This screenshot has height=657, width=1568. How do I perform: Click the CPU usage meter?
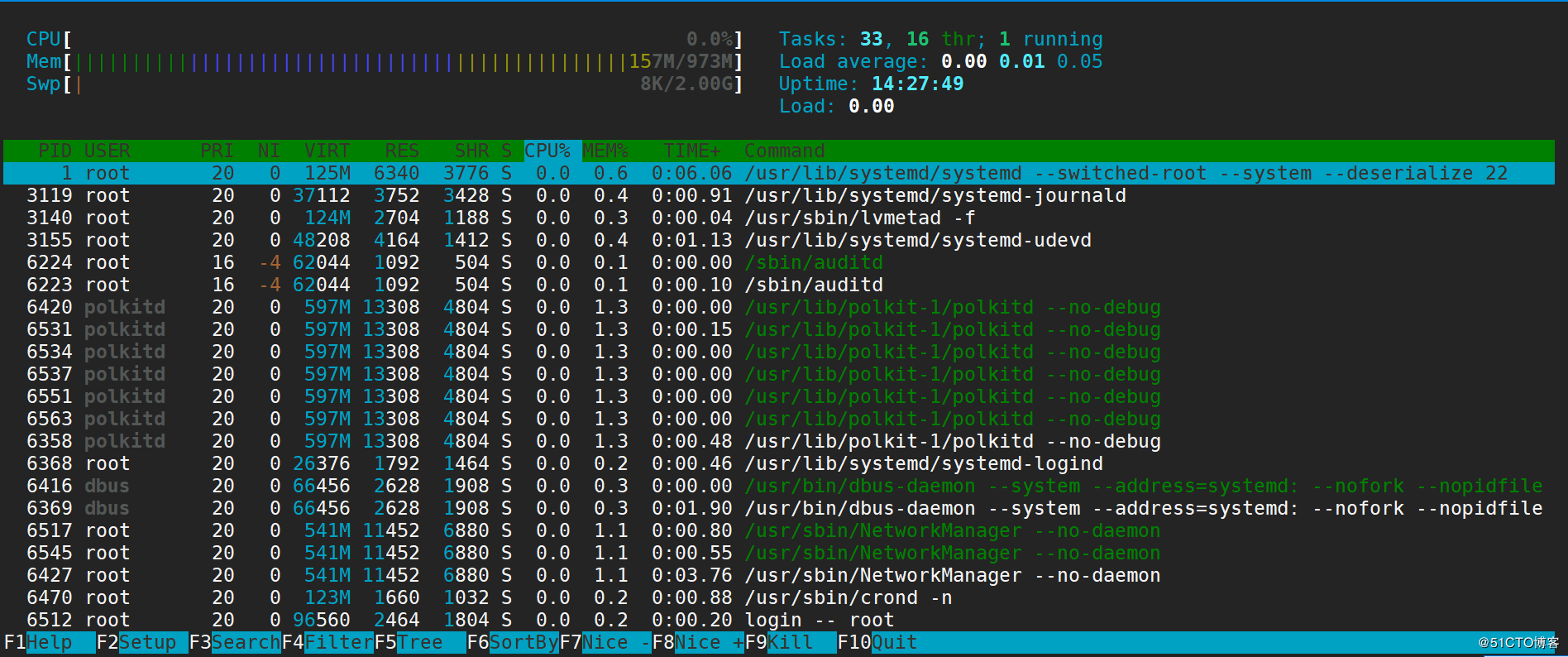385,40
